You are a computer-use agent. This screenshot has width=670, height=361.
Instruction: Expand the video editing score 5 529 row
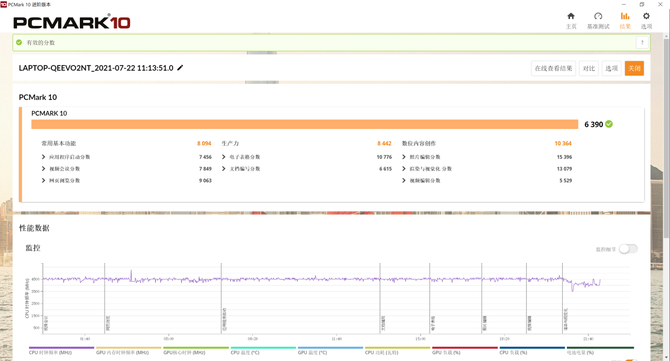487,180
